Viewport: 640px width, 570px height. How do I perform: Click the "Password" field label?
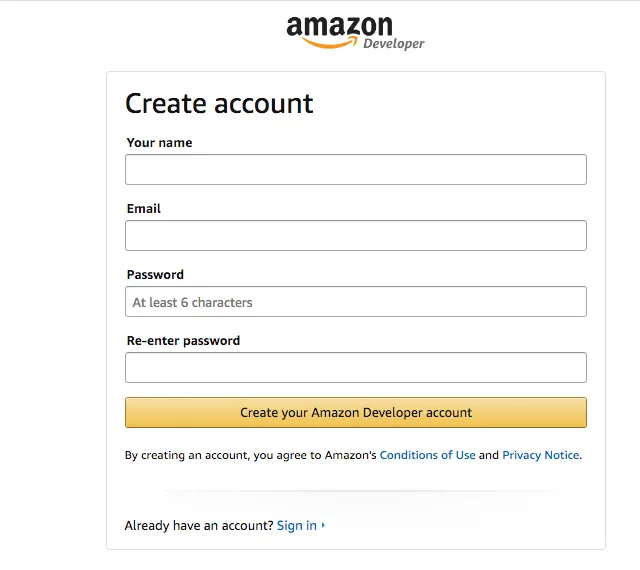point(155,275)
